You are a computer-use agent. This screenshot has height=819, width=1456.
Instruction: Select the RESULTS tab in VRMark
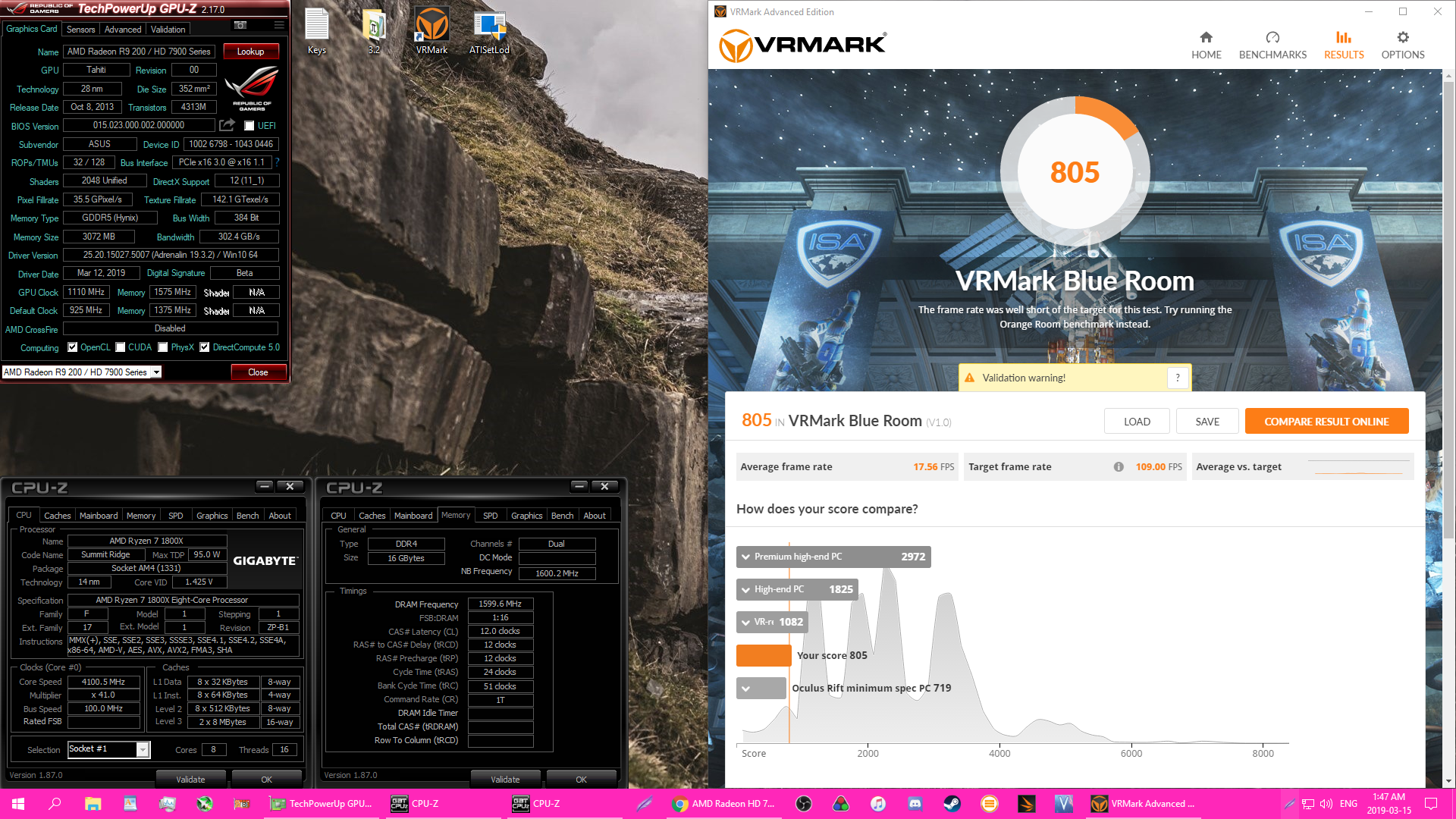1344,45
